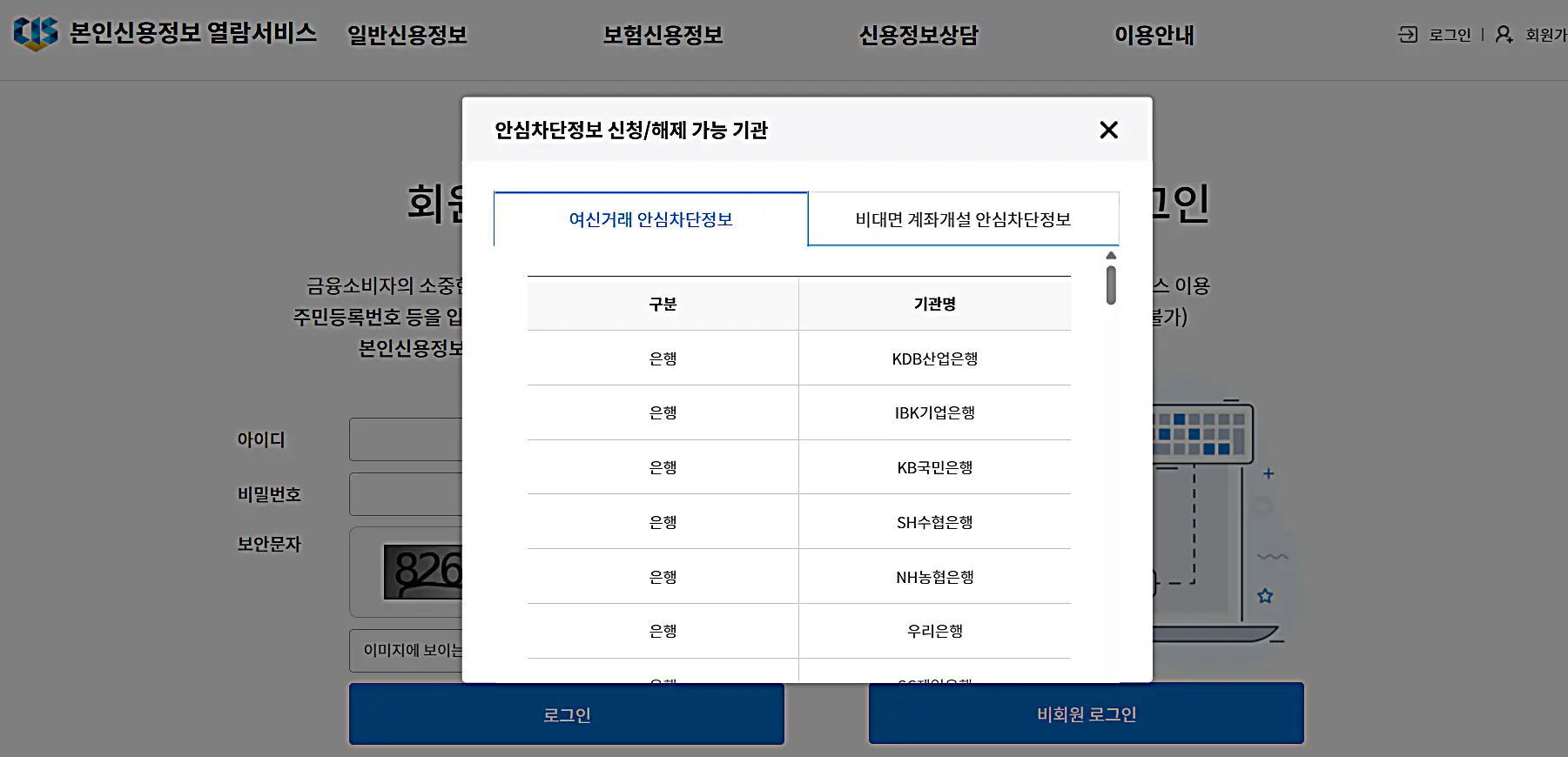
Task: Click the captcha image showing 826
Action: pyautogui.click(x=423, y=572)
